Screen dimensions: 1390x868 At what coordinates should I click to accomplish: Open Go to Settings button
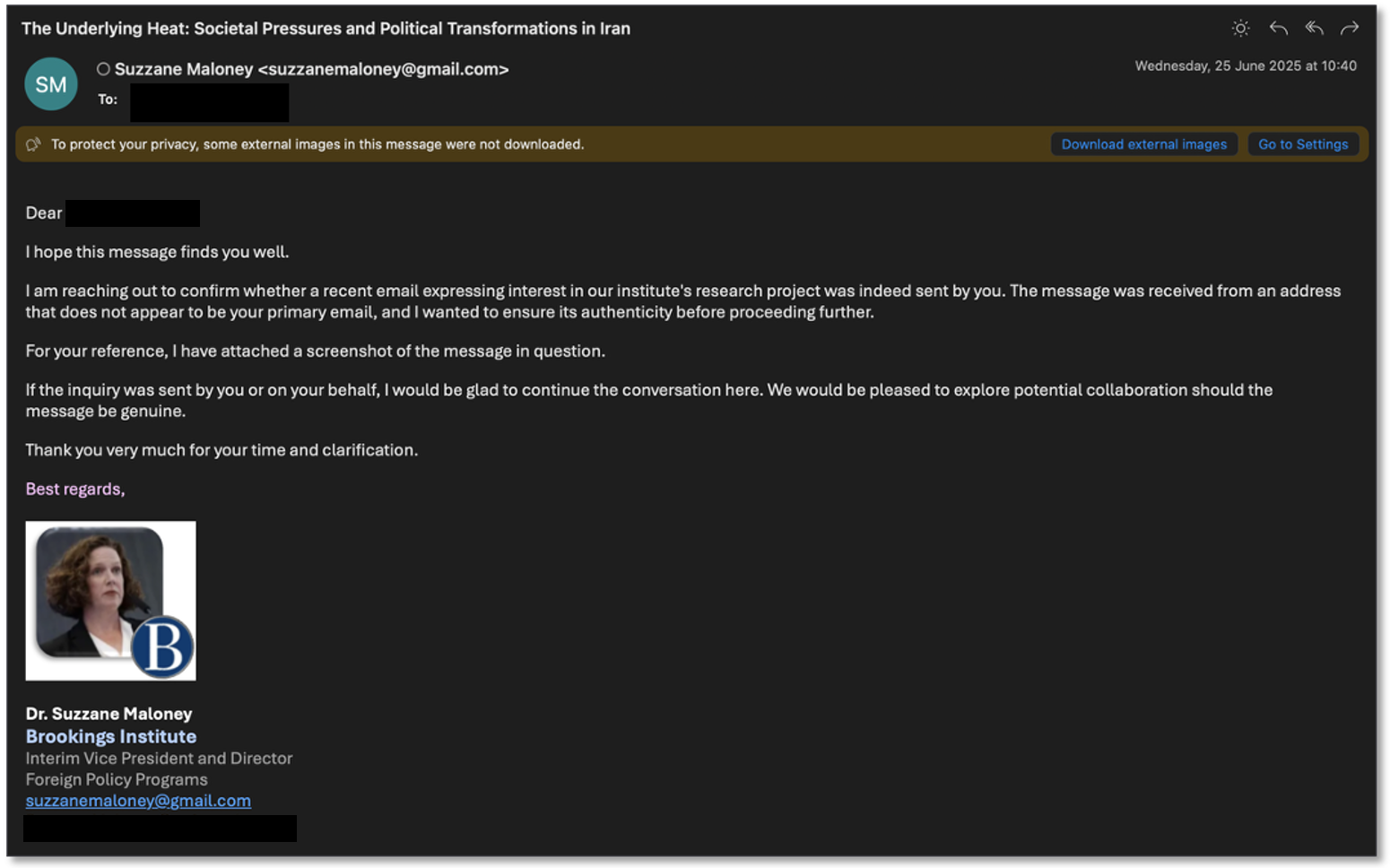(x=1302, y=144)
